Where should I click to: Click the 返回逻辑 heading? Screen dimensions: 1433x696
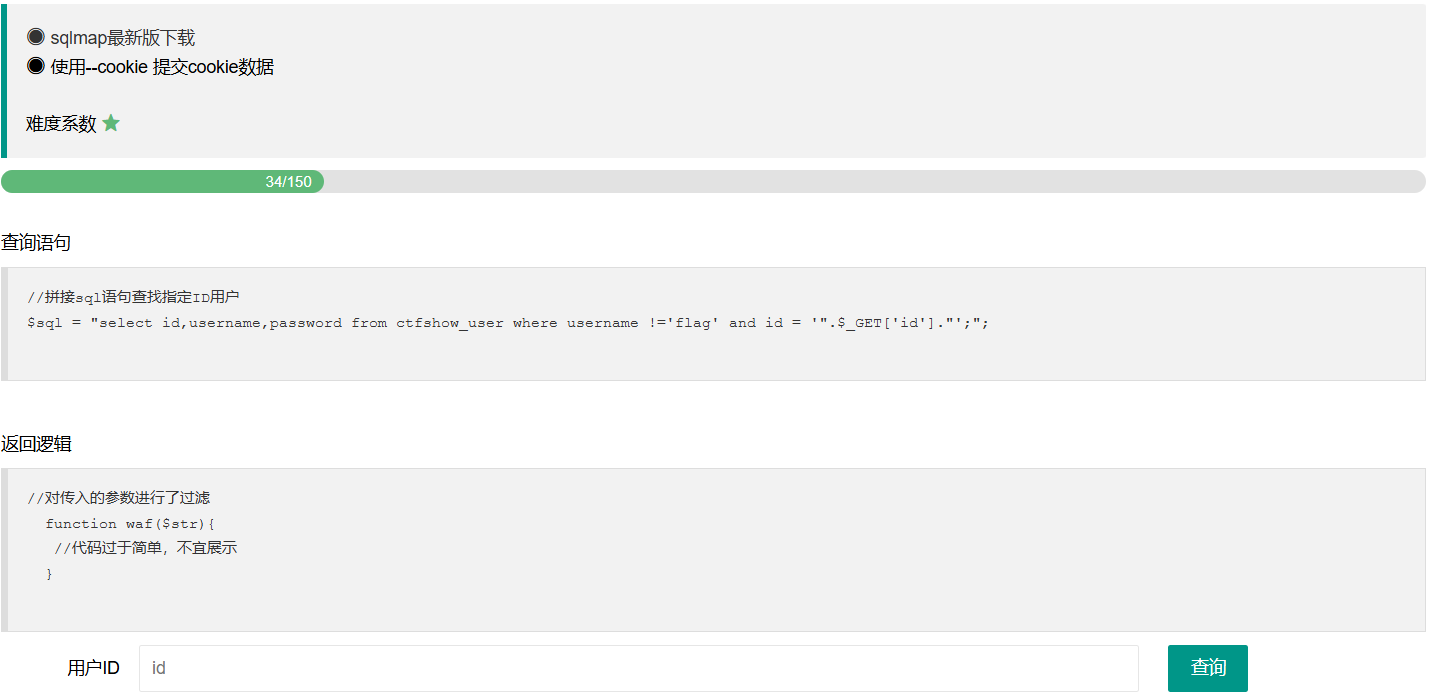tap(36, 444)
